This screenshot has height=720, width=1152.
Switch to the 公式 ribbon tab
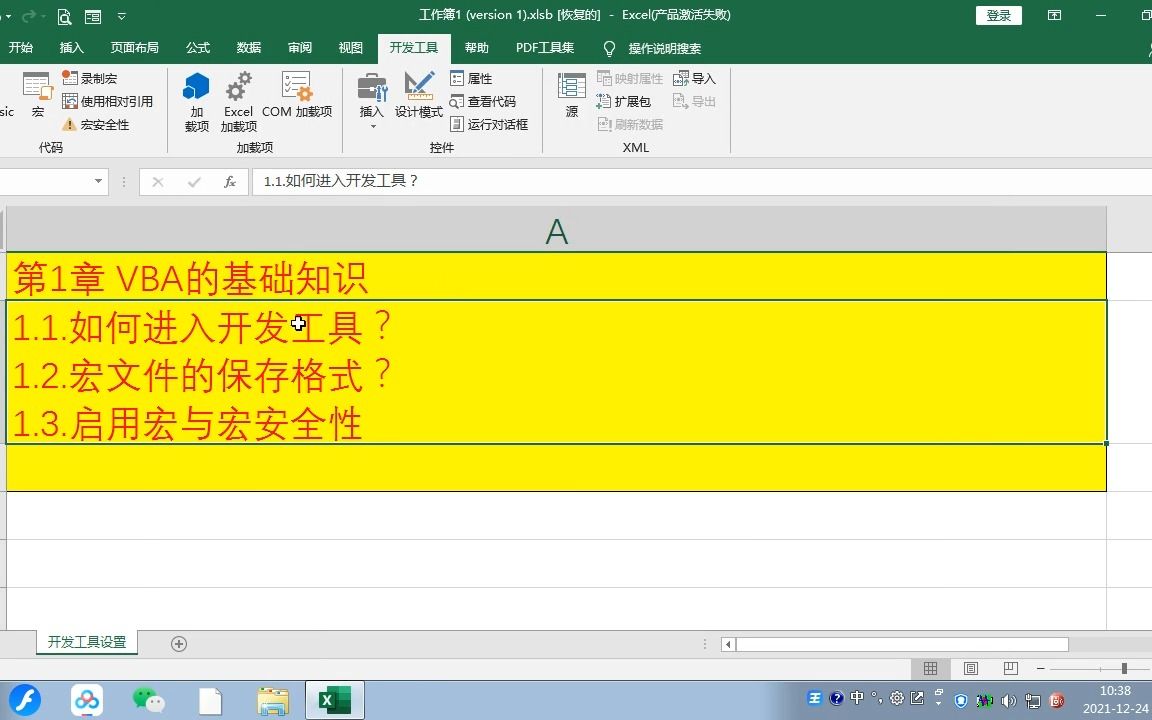pyautogui.click(x=197, y=47)
